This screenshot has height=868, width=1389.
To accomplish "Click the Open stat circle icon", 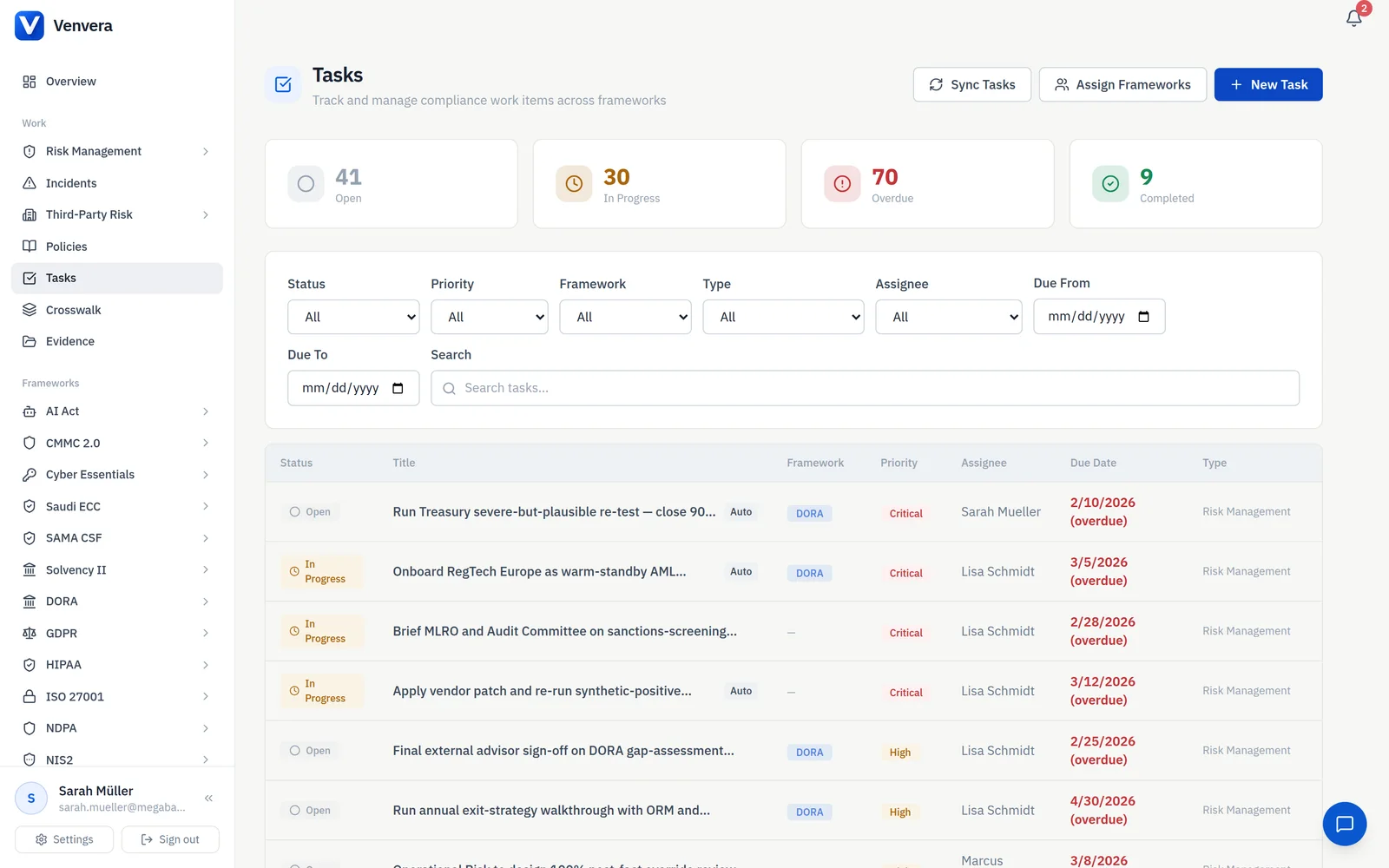I will click(306, 184).
